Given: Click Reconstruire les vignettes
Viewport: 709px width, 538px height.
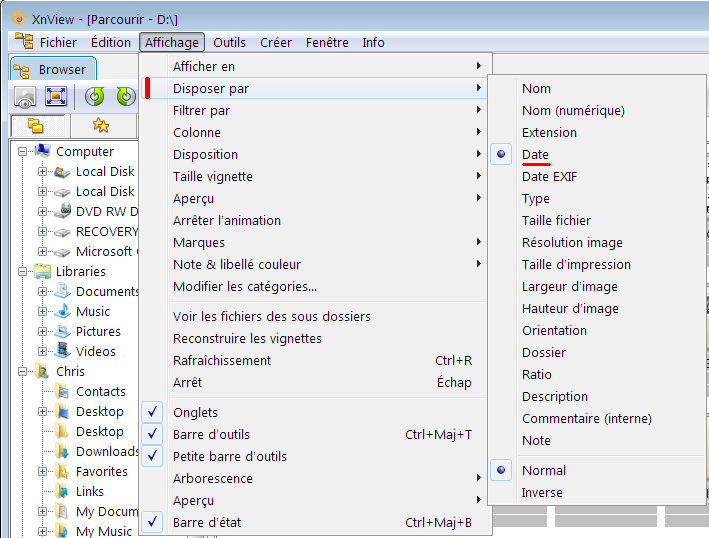Looking at the screenshot, I should point(315,339).
